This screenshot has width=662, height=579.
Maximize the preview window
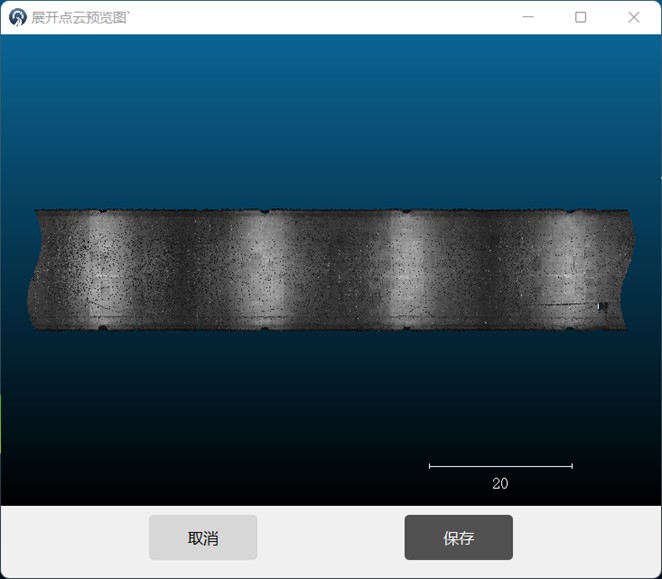[580, 17]
